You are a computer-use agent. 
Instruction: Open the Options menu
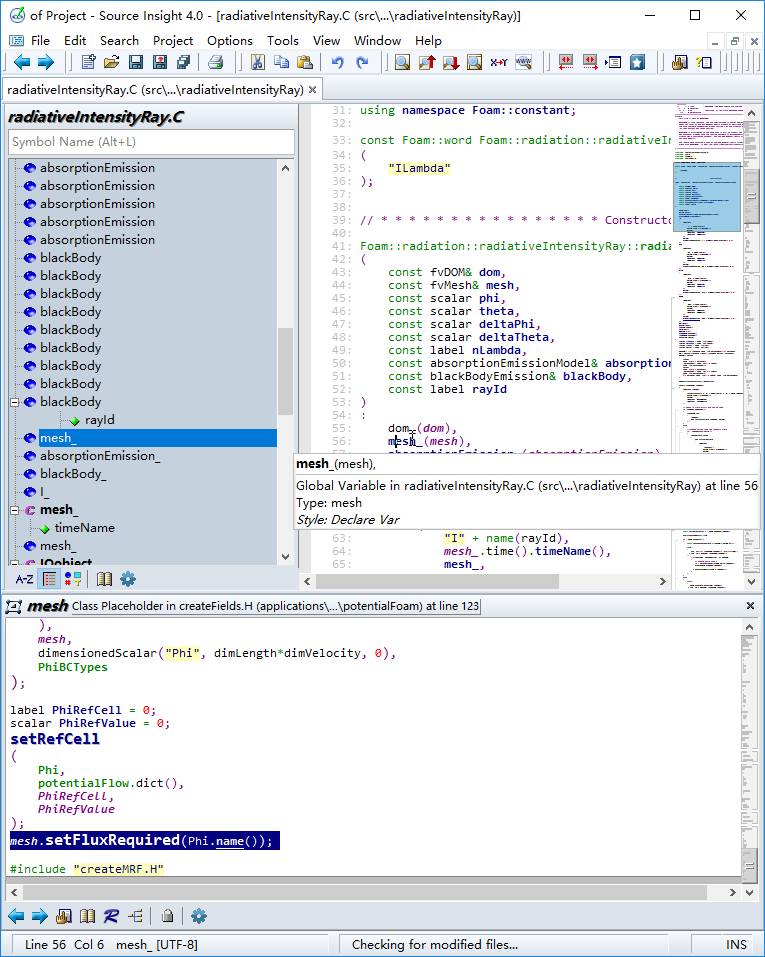[x=229, y=41]
